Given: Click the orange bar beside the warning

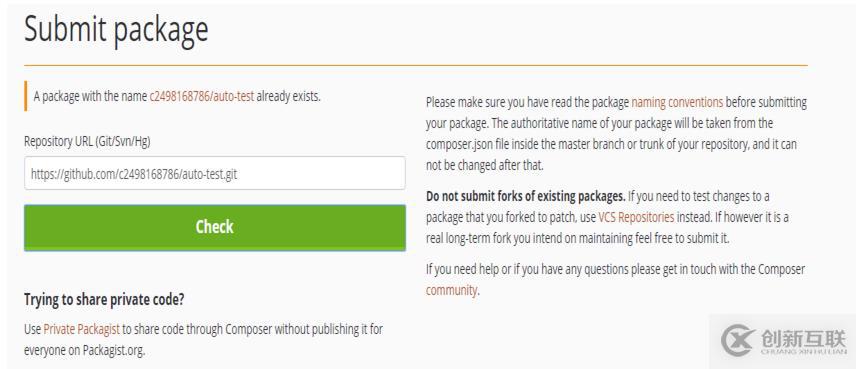Looking at the screenshot, I should click(26, 96).
